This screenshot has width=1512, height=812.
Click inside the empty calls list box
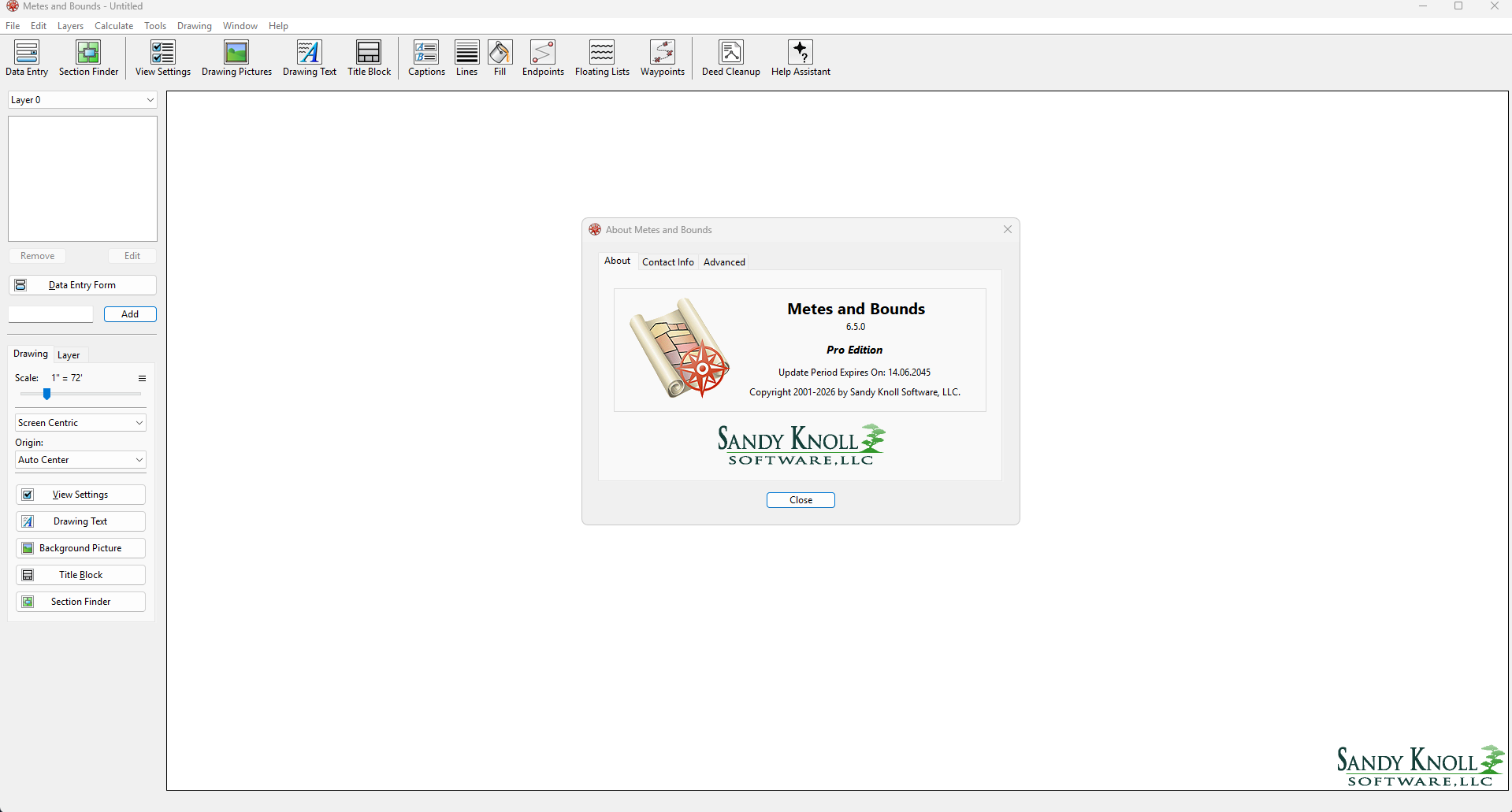coord(83,179)
